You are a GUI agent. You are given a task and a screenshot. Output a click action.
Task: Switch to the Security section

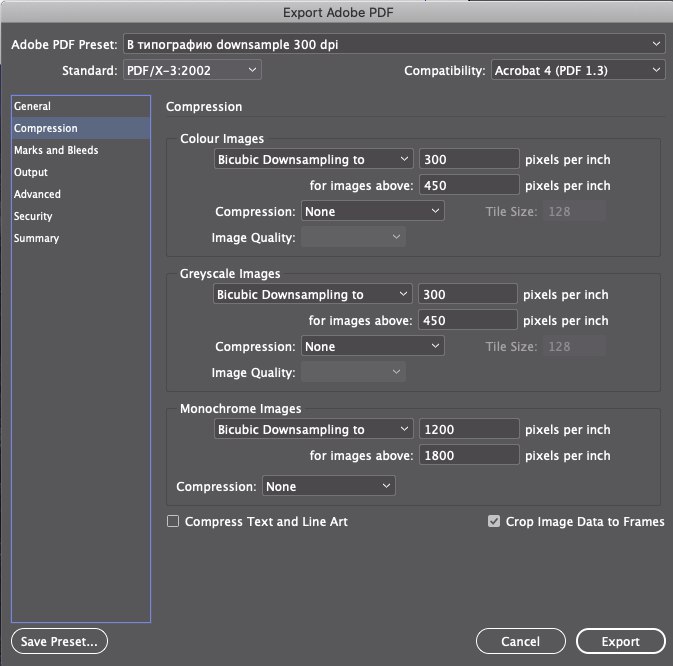(x=81, y=216)
